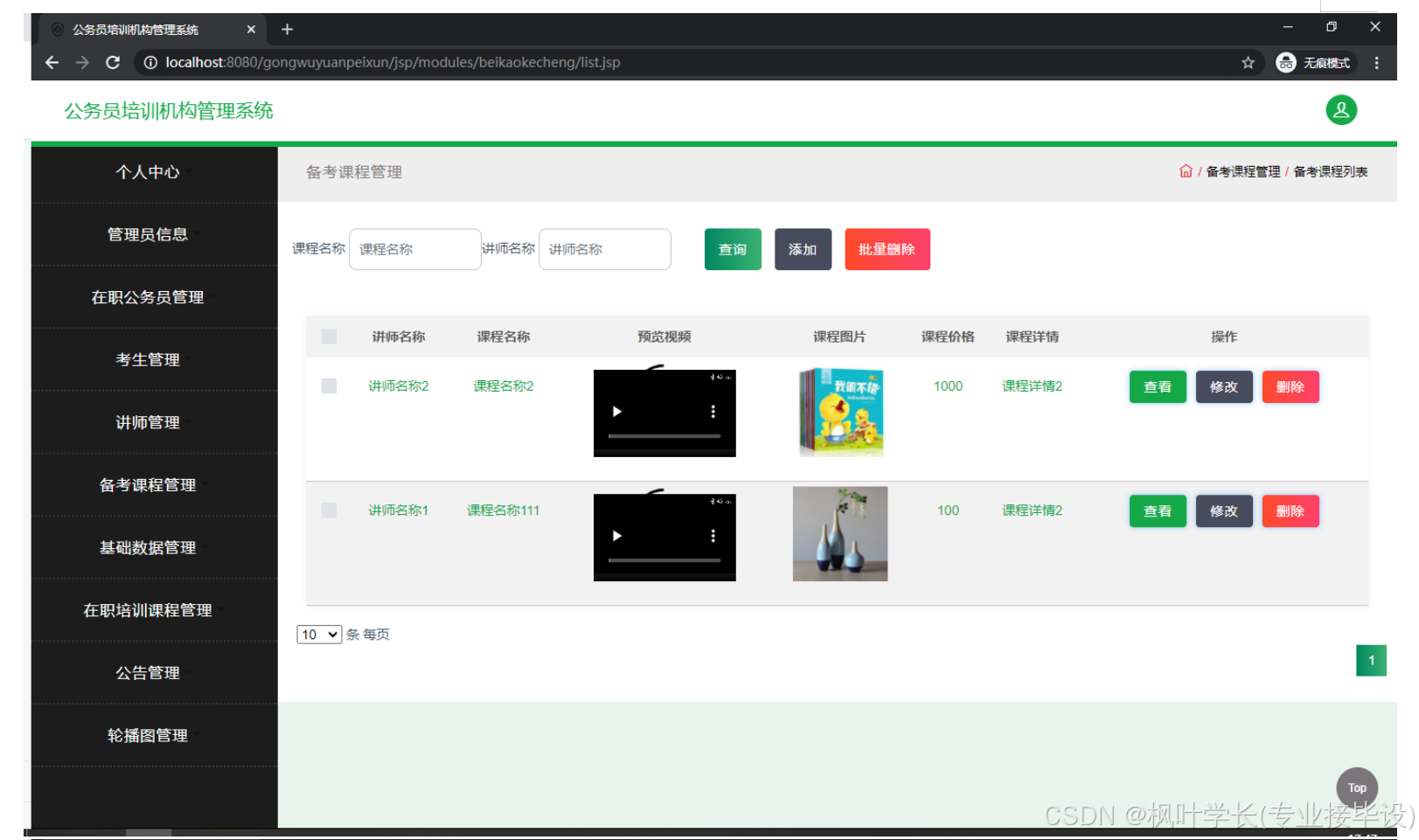Click the 预览视频 column header
Screen dimensions: 1419x840
664,337
